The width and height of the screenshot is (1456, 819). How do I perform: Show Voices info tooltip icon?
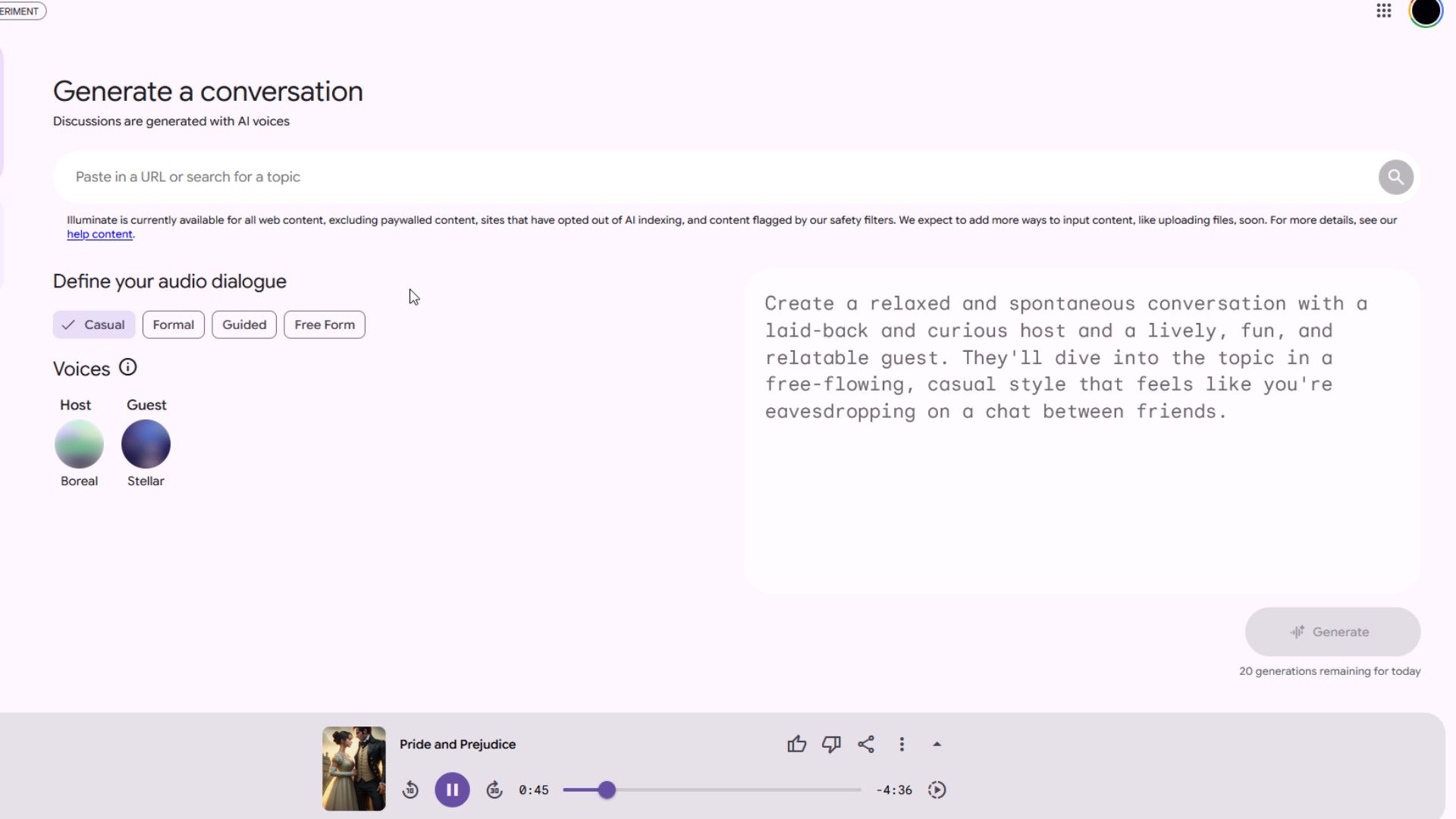tap(128, 368)
